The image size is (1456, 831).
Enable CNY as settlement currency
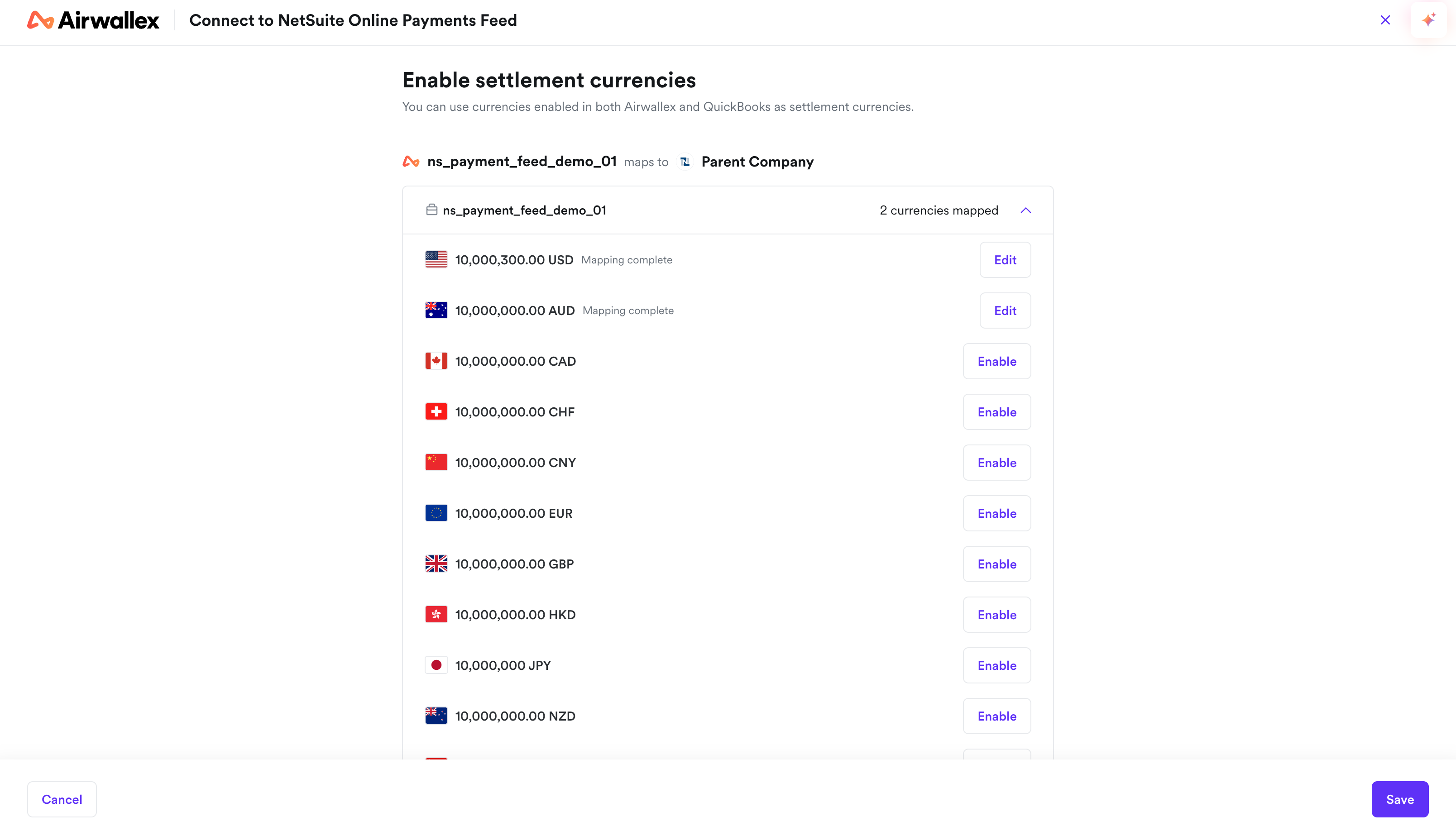click(x=996, y=462)
